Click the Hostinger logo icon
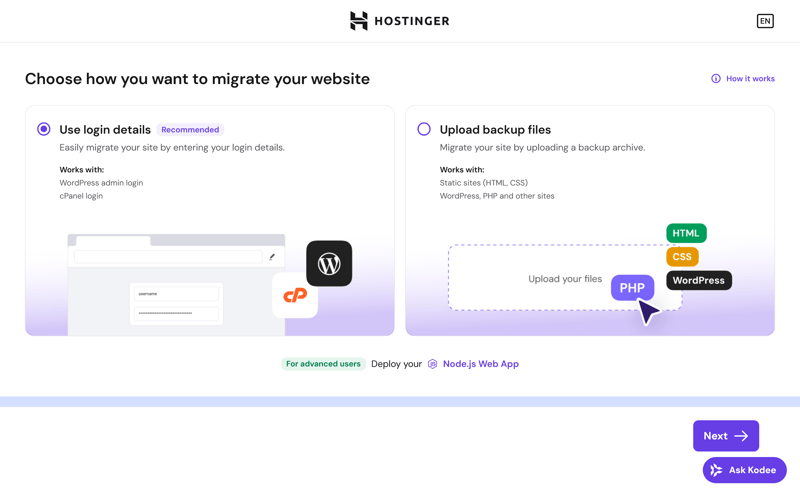This screenshot has width=800, height=491. (x=358, y=21)
